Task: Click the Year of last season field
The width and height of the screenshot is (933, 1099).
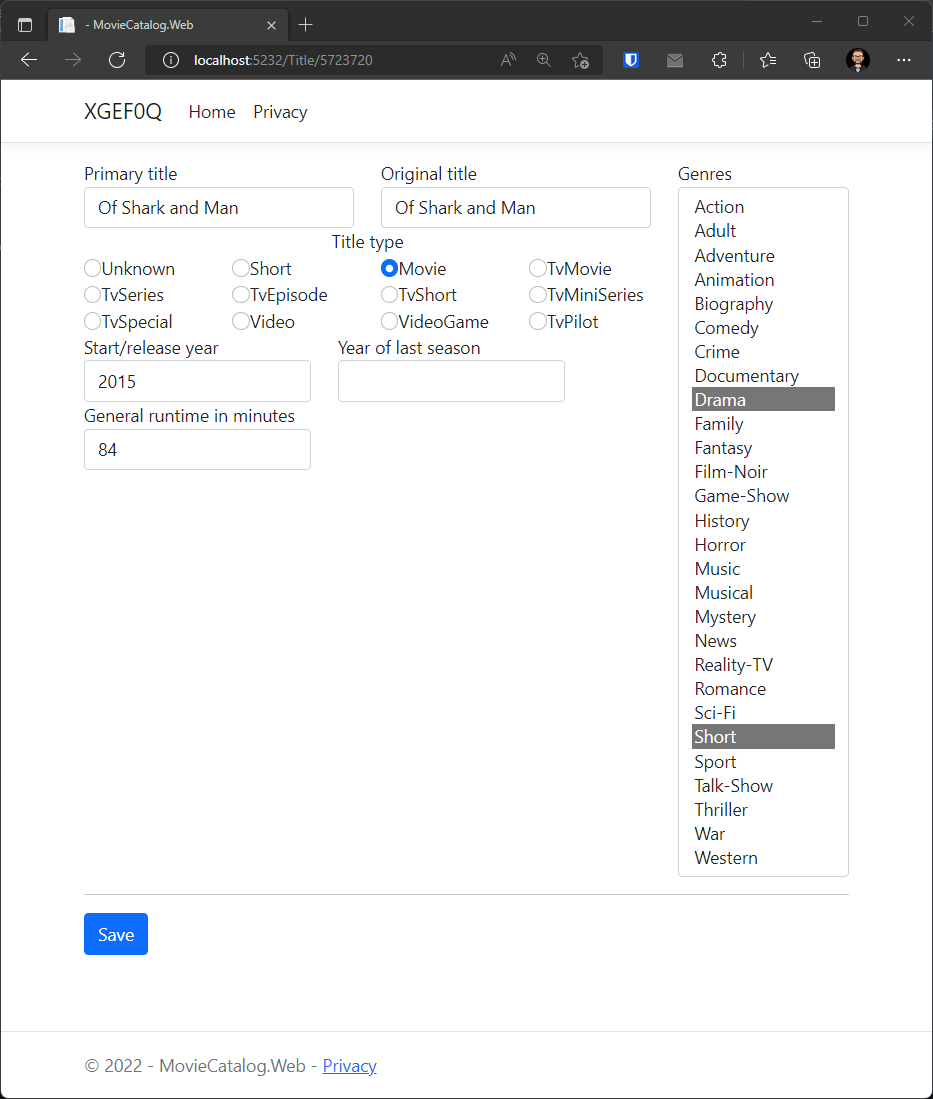Action: pyautogui.click(x=451, y=381)
